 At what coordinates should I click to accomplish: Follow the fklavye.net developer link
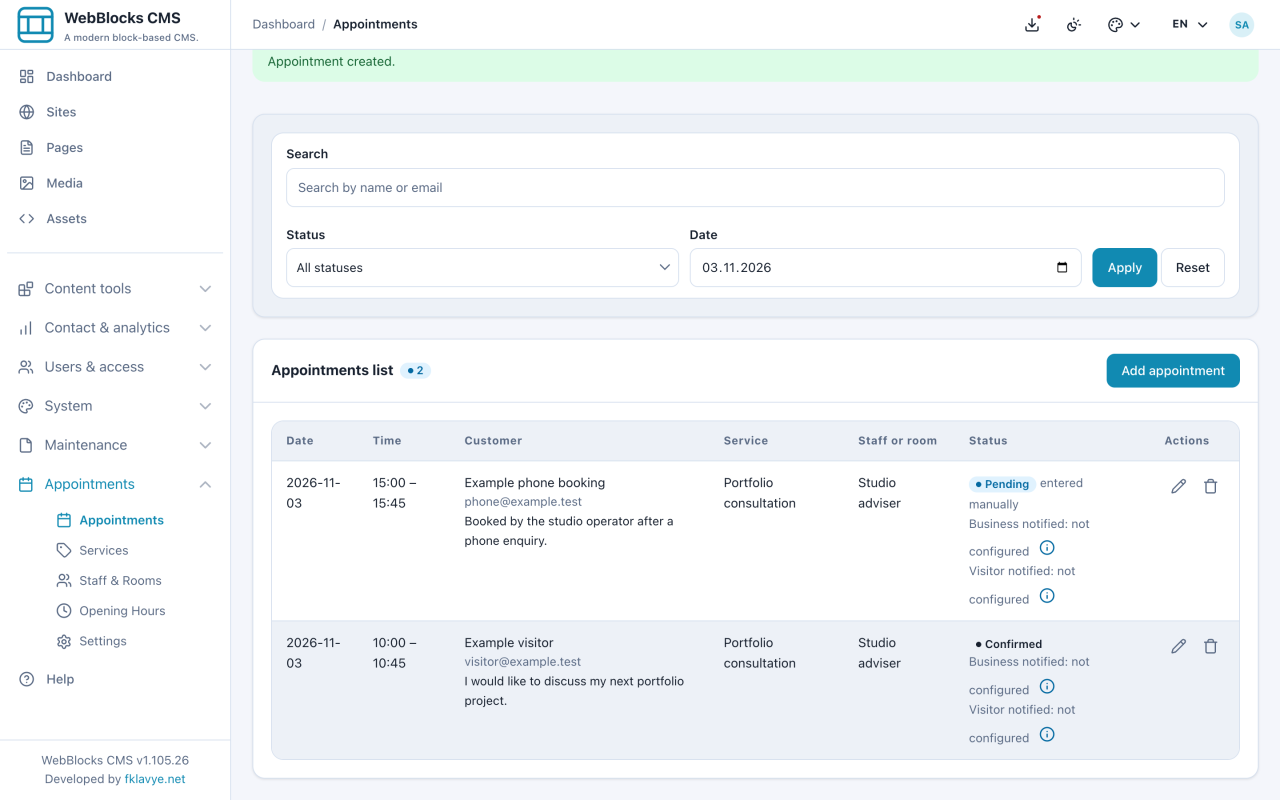coord(155,779)
